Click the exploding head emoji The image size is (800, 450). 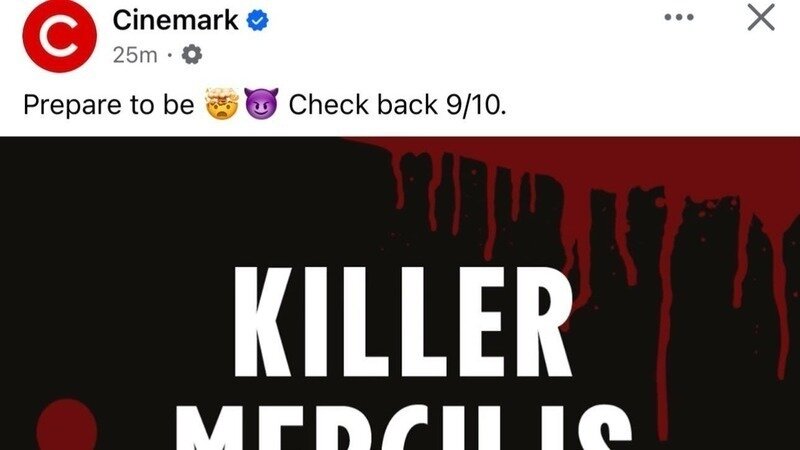pyautogui.click(x=221, y=104)
